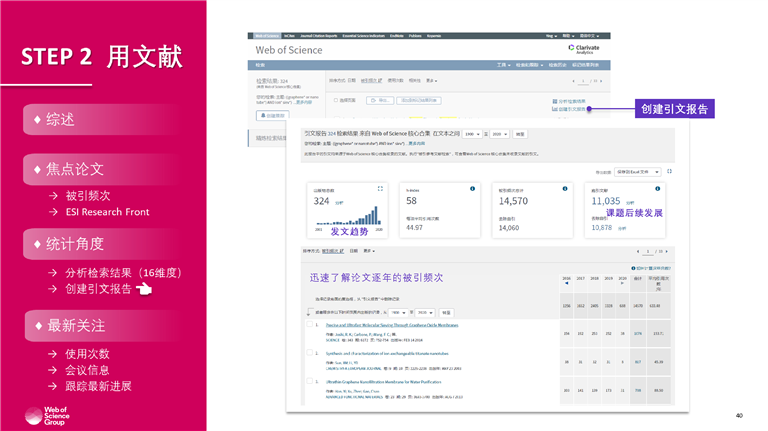Click the Clarivate Analytics logo

[x=584, y=49]
